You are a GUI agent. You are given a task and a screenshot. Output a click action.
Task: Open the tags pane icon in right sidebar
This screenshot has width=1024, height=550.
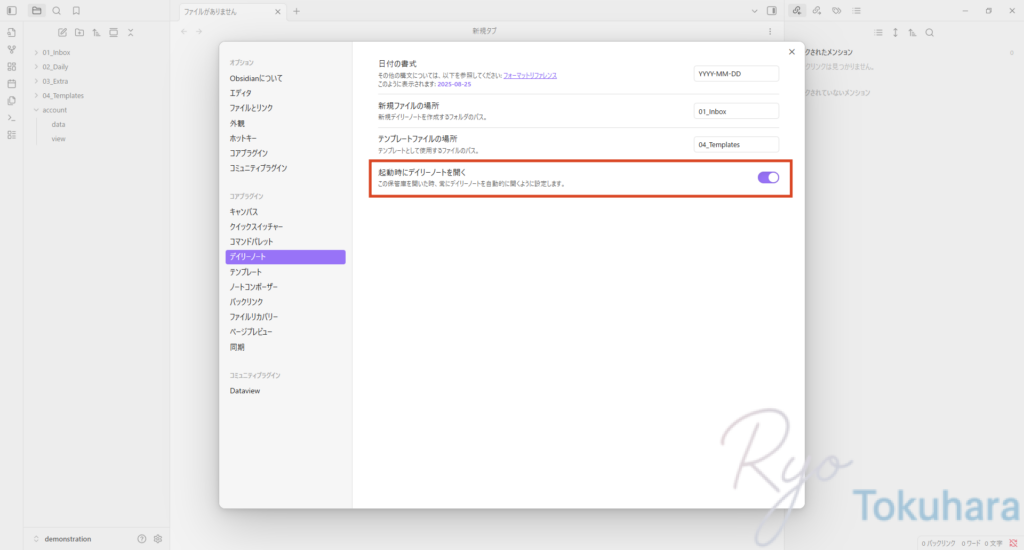[836, 10]
